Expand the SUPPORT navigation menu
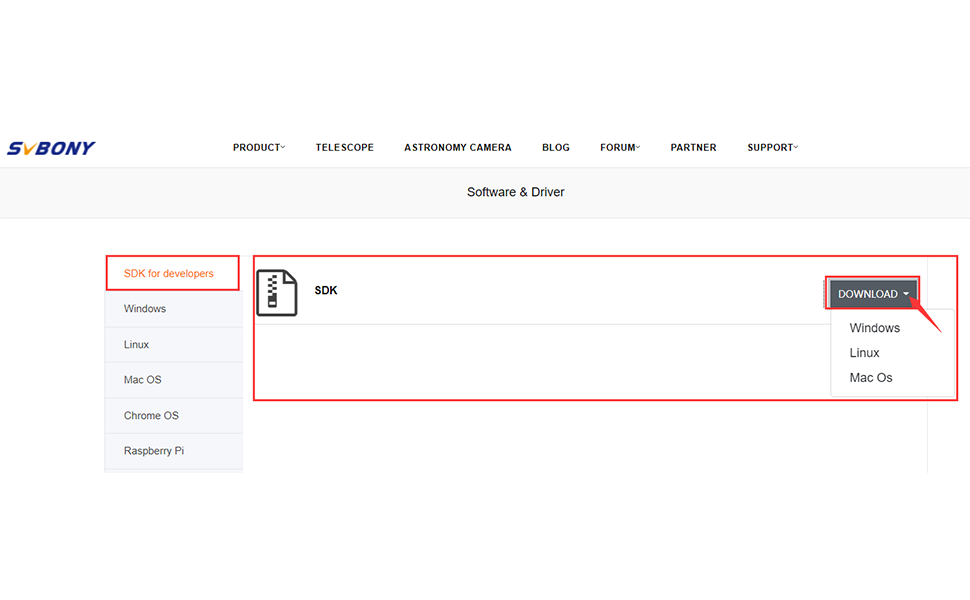 [772, 148]
